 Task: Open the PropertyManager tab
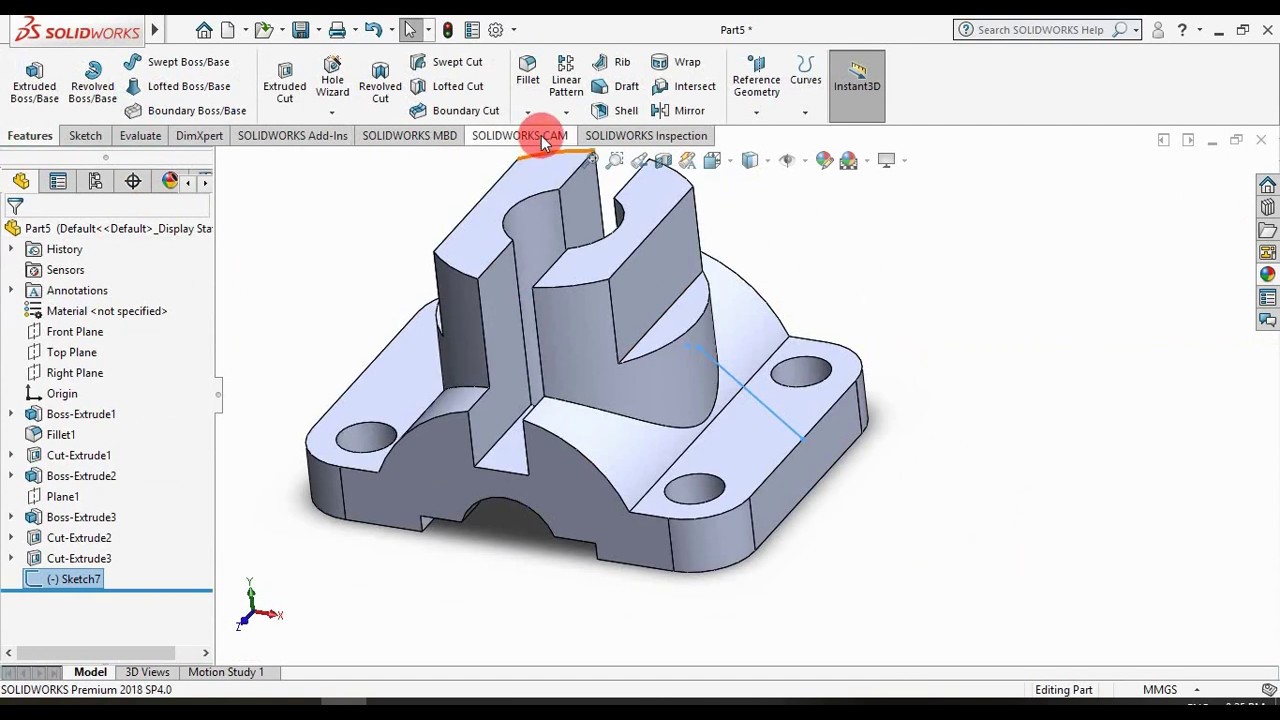[58, 181]
